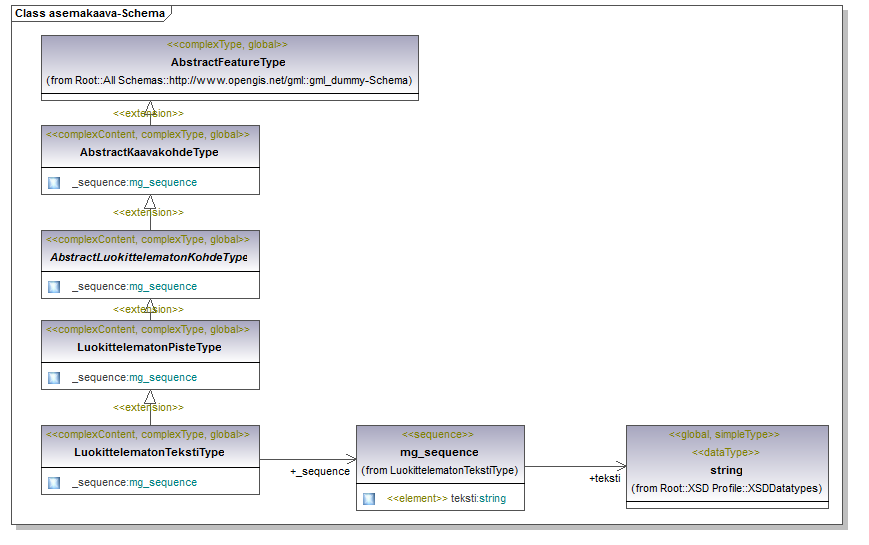Screen dimensions: 869x545
Task: Pick the LuokittelematonPisteType class name
Action: (149, 347)
